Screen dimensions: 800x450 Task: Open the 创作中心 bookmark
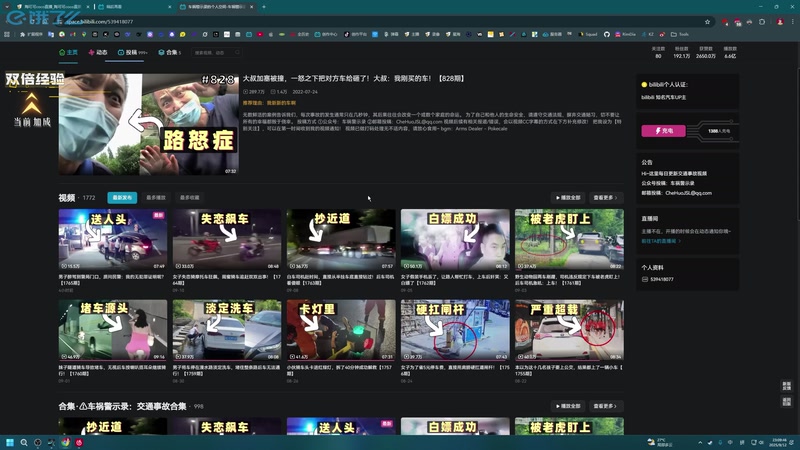(x=326, y=35)
